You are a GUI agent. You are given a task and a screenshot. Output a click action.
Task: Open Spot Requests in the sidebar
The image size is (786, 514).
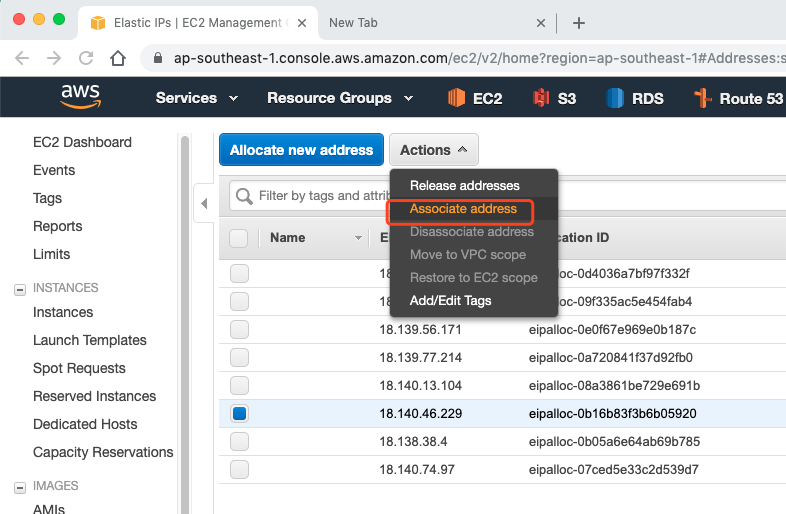(79, 369)
